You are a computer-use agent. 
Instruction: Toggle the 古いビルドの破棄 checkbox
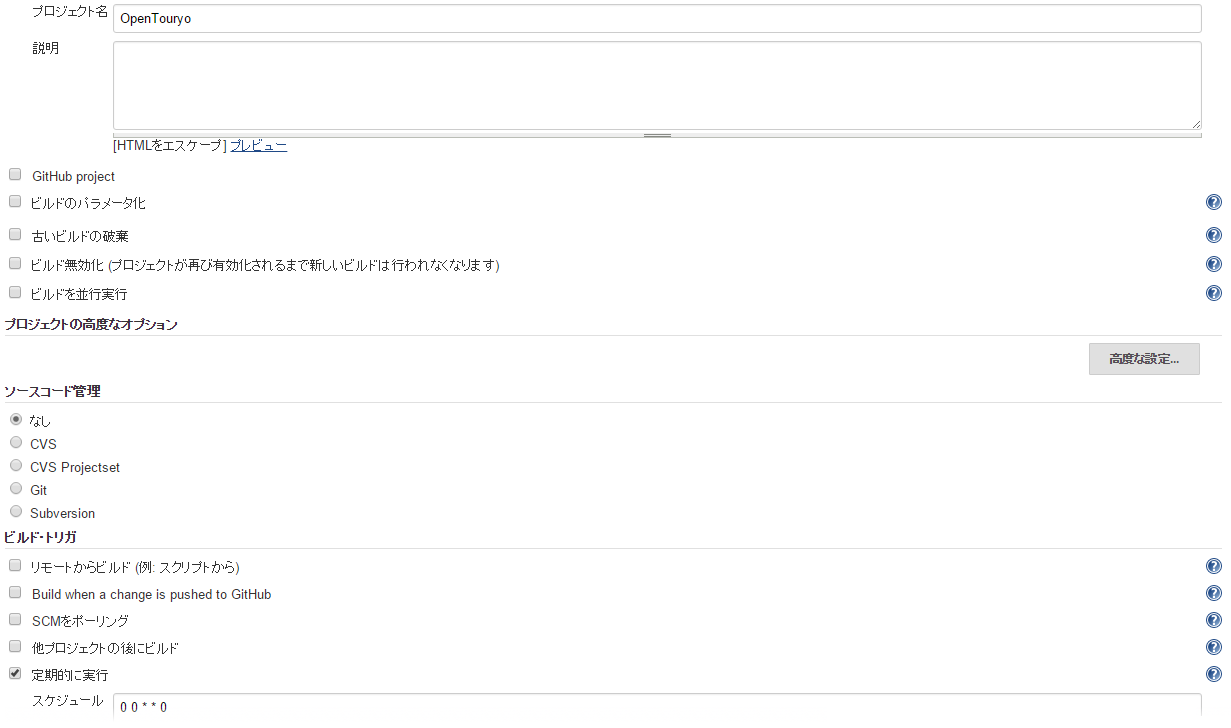pos(15,235)
